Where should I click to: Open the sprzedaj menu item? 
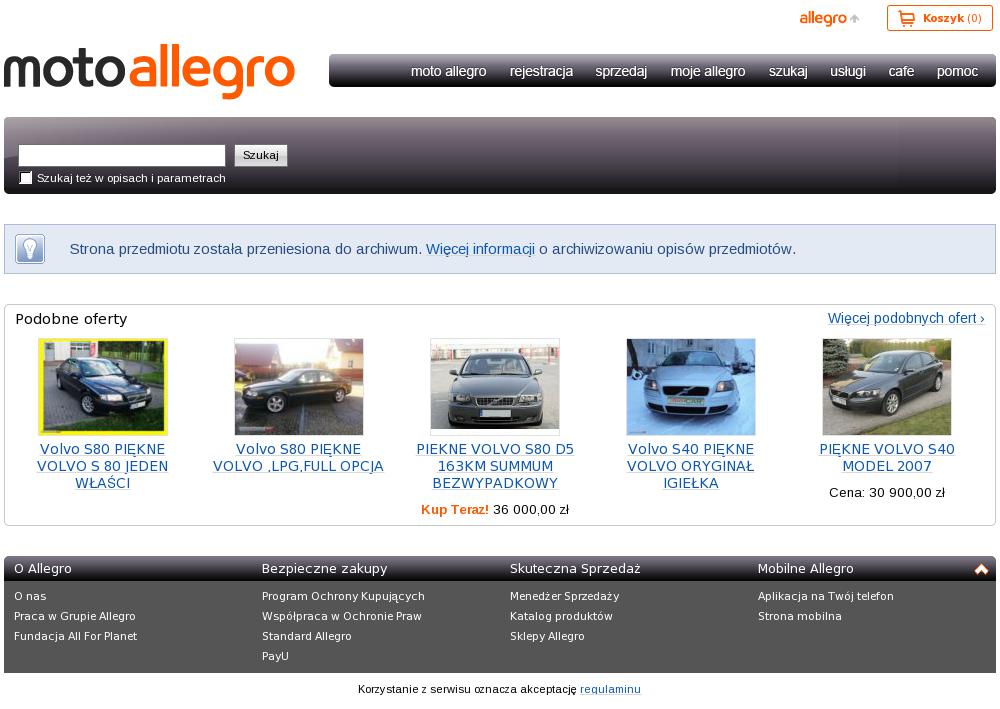click(x=621, y=71)
